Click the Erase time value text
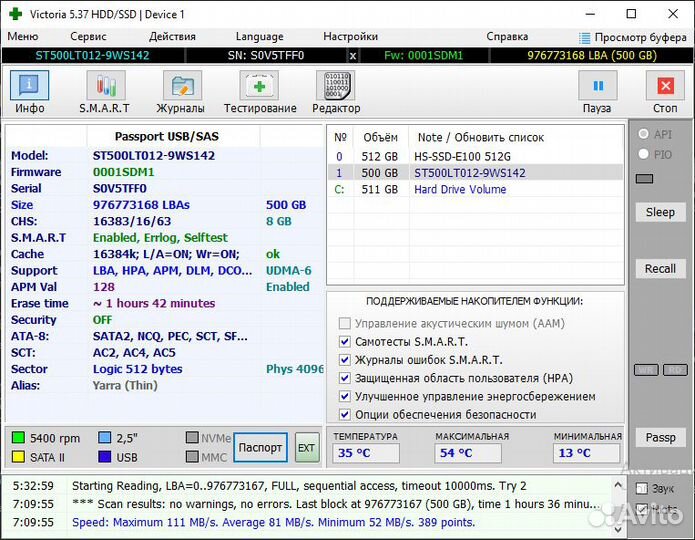 [x=154, y=304]
